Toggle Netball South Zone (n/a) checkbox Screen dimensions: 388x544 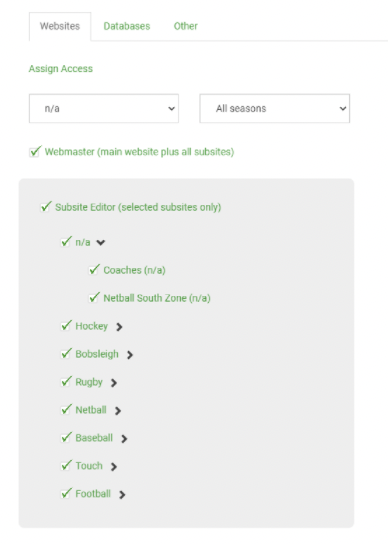tap(94, 298)
